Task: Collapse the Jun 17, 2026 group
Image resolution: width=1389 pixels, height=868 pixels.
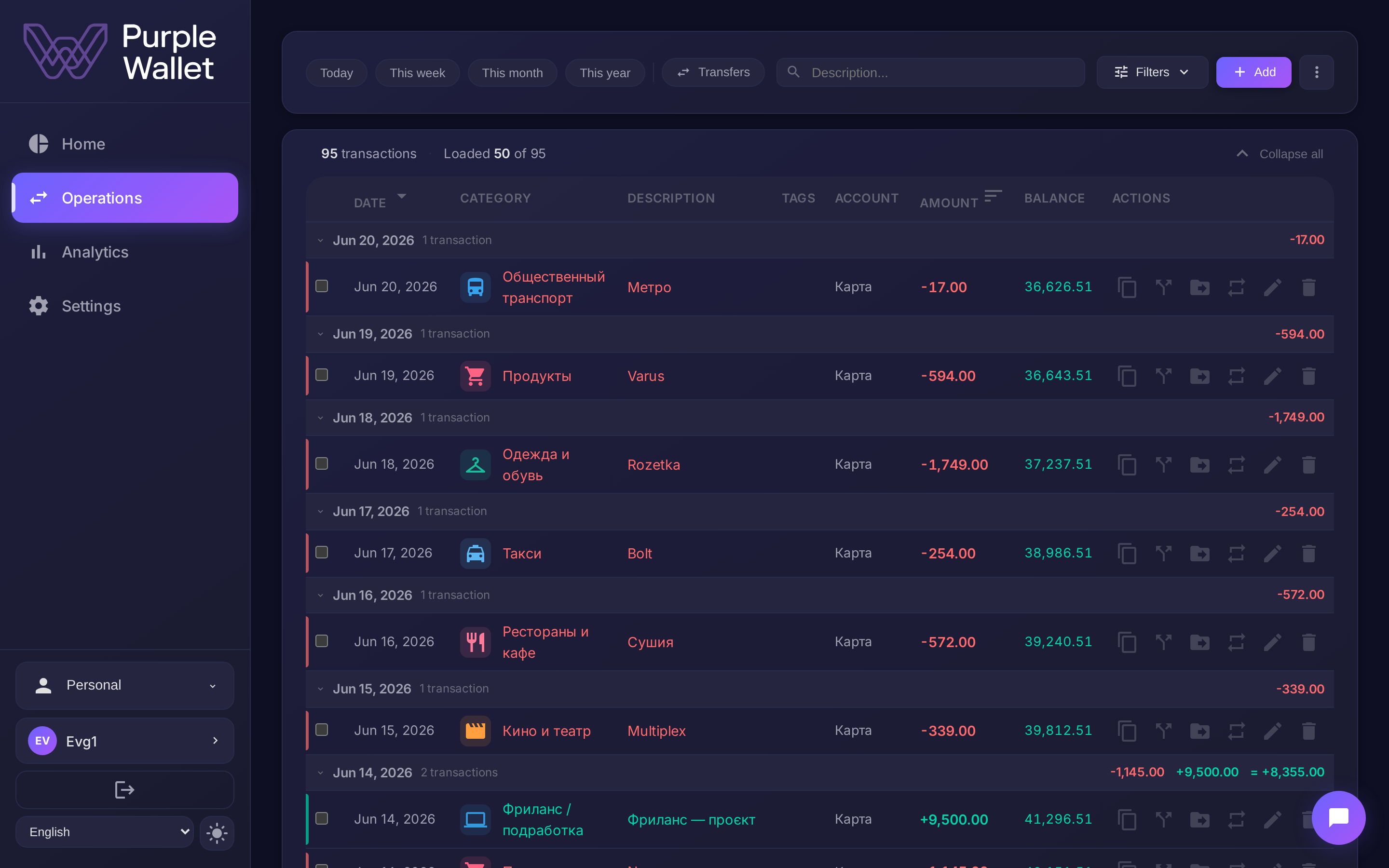Action: (320, 512)
